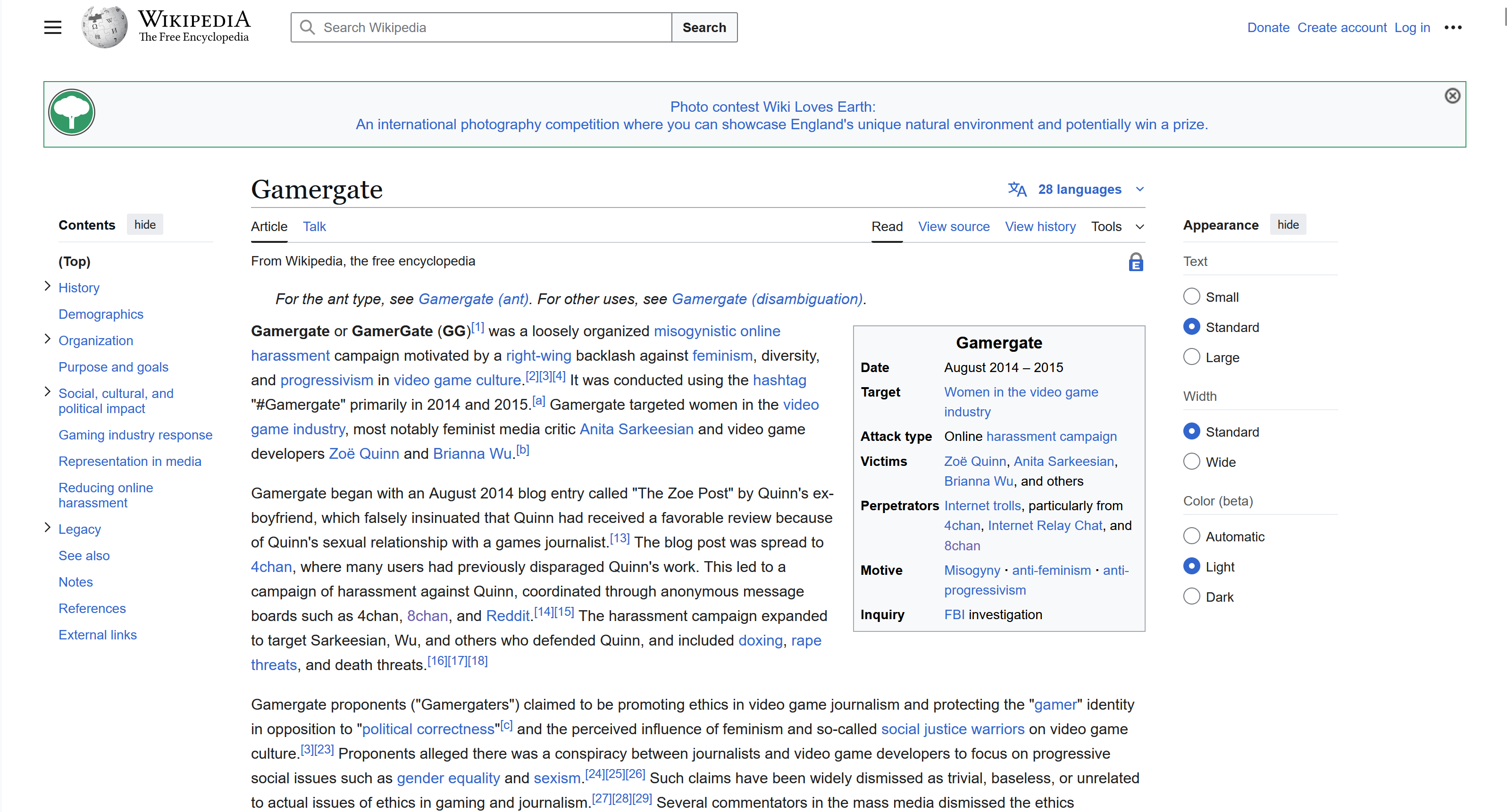Open the Tools dropdown menu
This screenshot has height=812, width=1507.
tap(1117, 227)
